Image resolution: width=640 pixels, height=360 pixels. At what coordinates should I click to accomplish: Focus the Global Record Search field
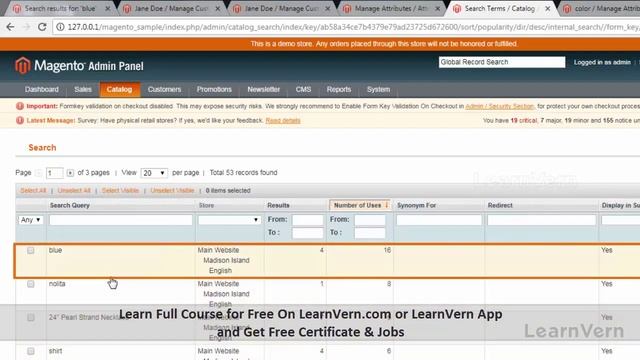pyautogui.click(x=502, y=62)
